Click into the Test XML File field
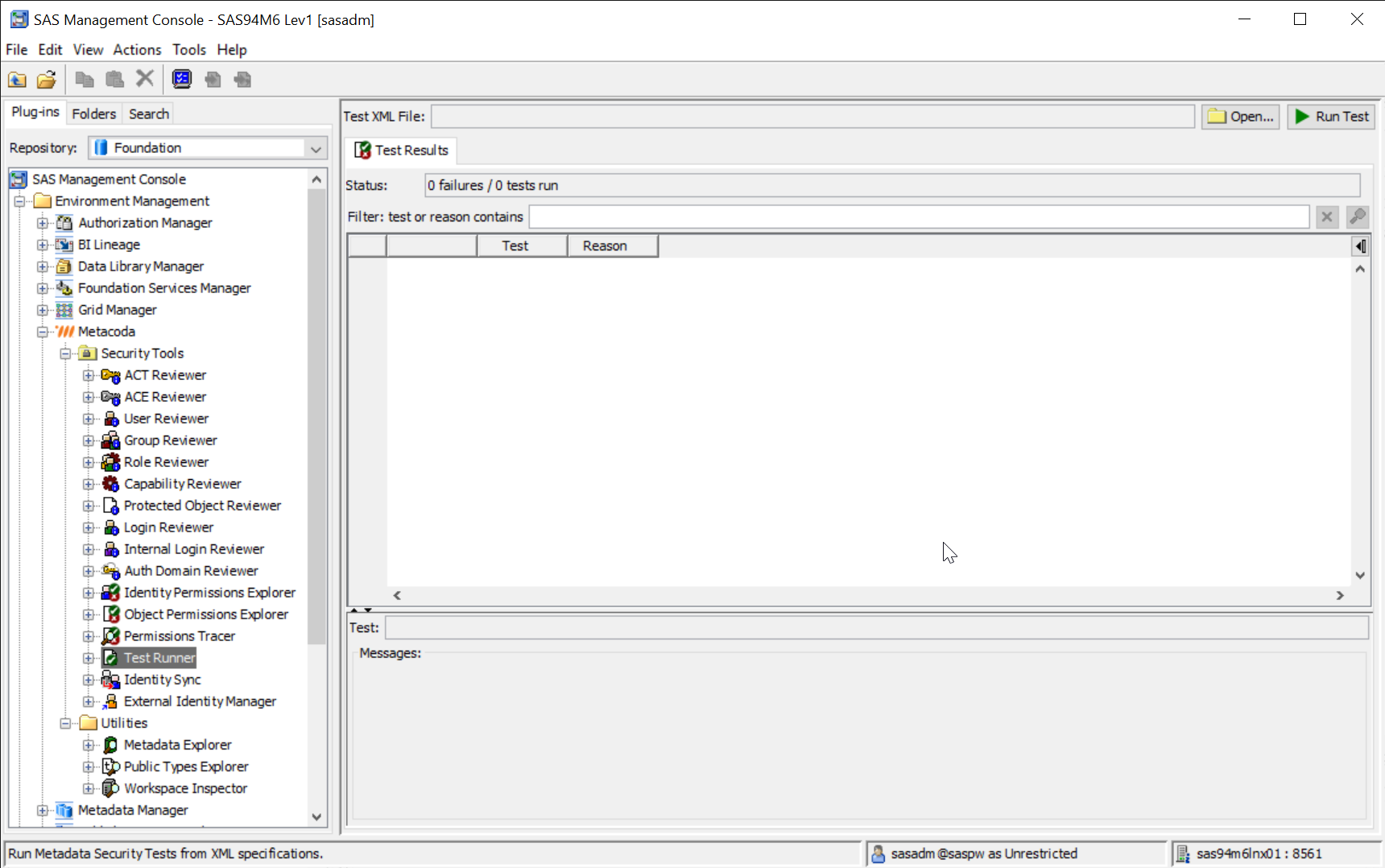1385x868 pixels. (x=812, y=117)
